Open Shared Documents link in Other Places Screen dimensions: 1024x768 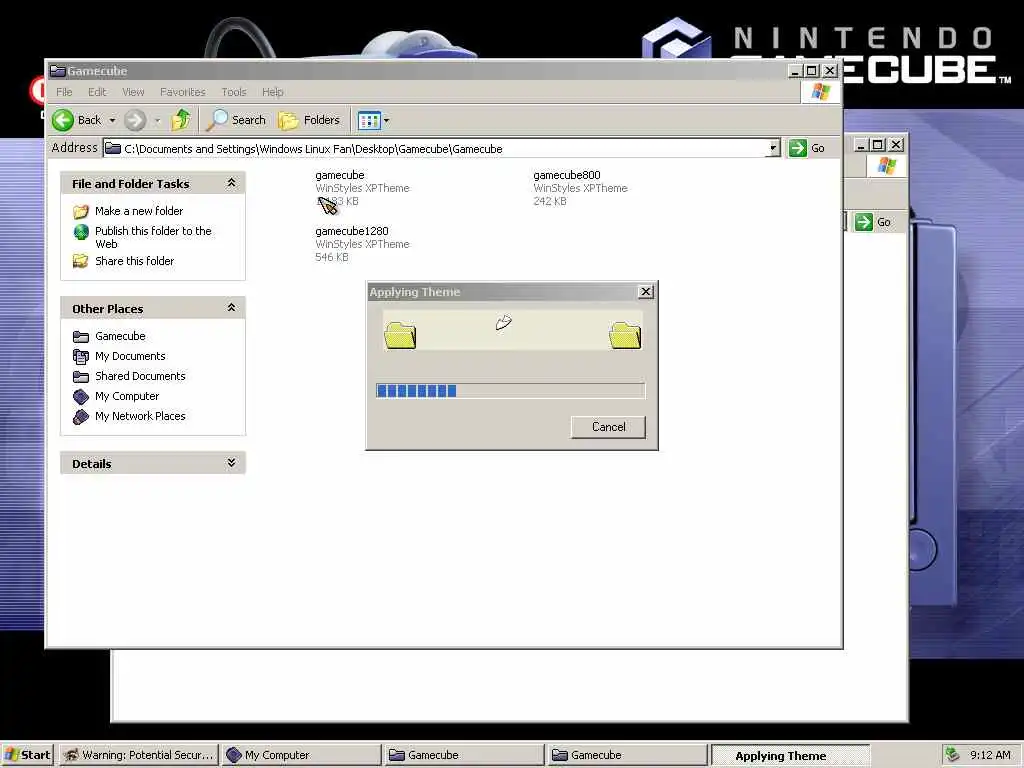(x=140, y=376)
